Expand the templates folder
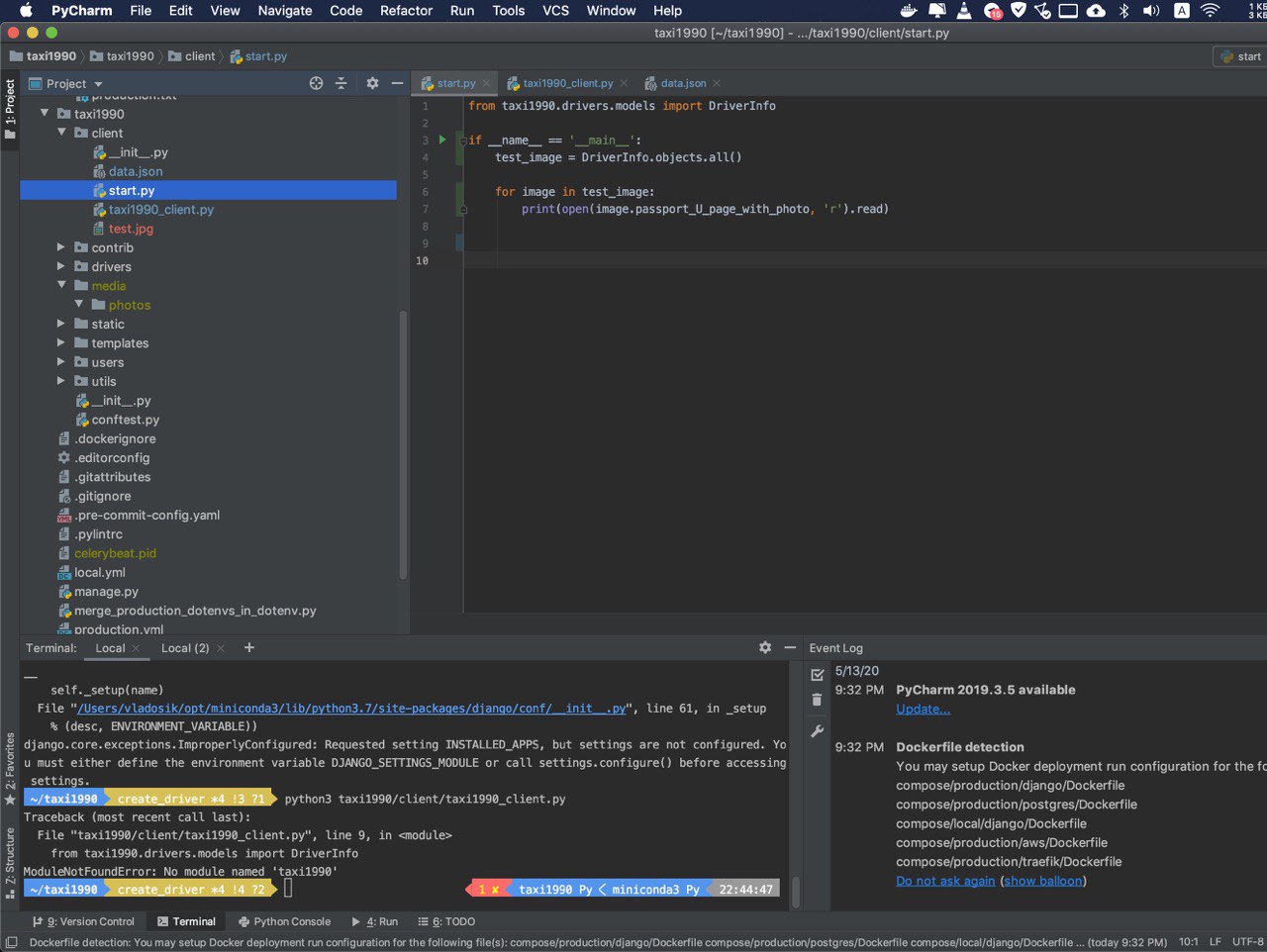The height and width of the screenshot is (952, 1267). pyautogui.click(x=61, y=342)
